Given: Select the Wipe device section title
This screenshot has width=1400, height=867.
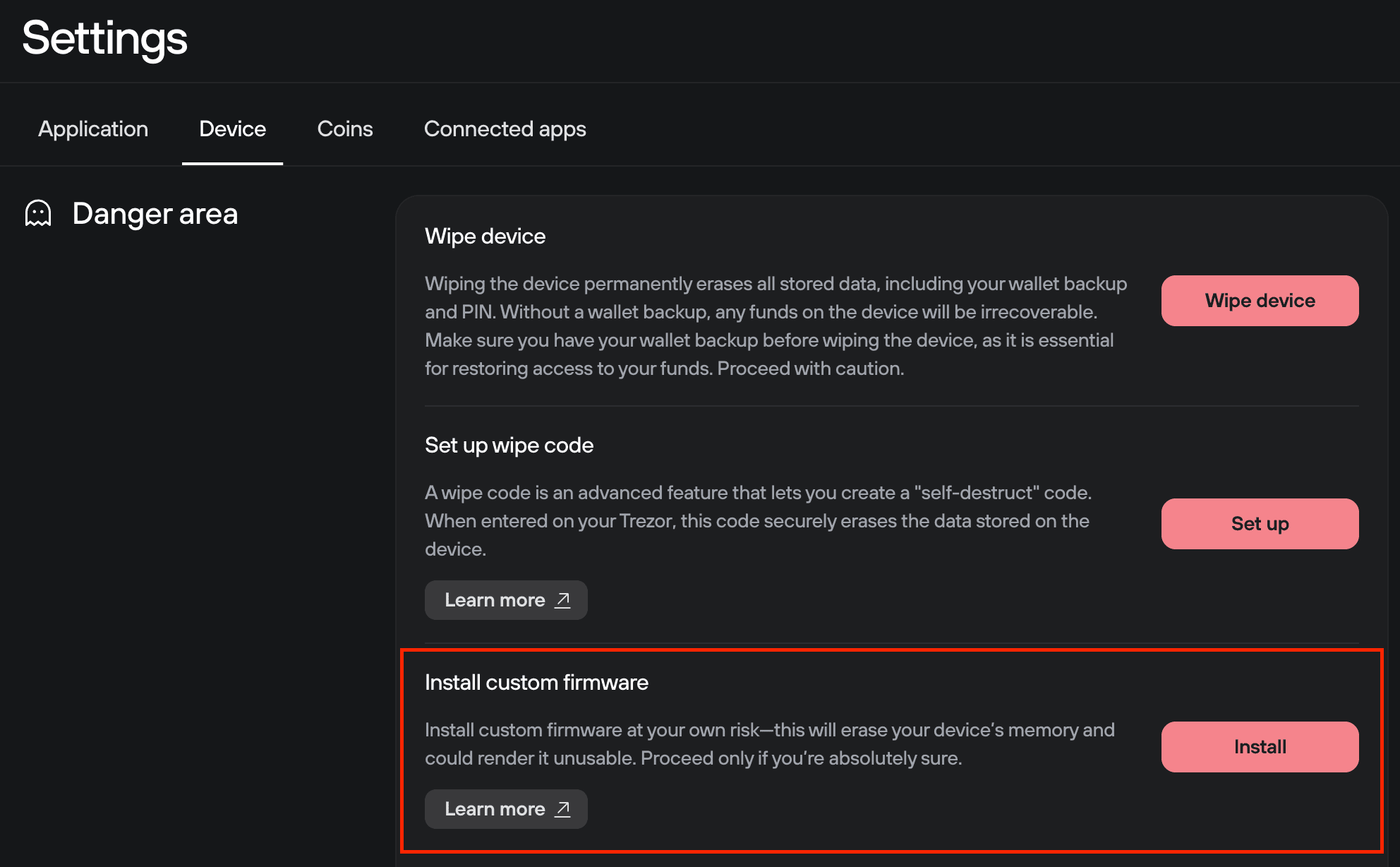Looking at the screenshot, I should 485,236.
